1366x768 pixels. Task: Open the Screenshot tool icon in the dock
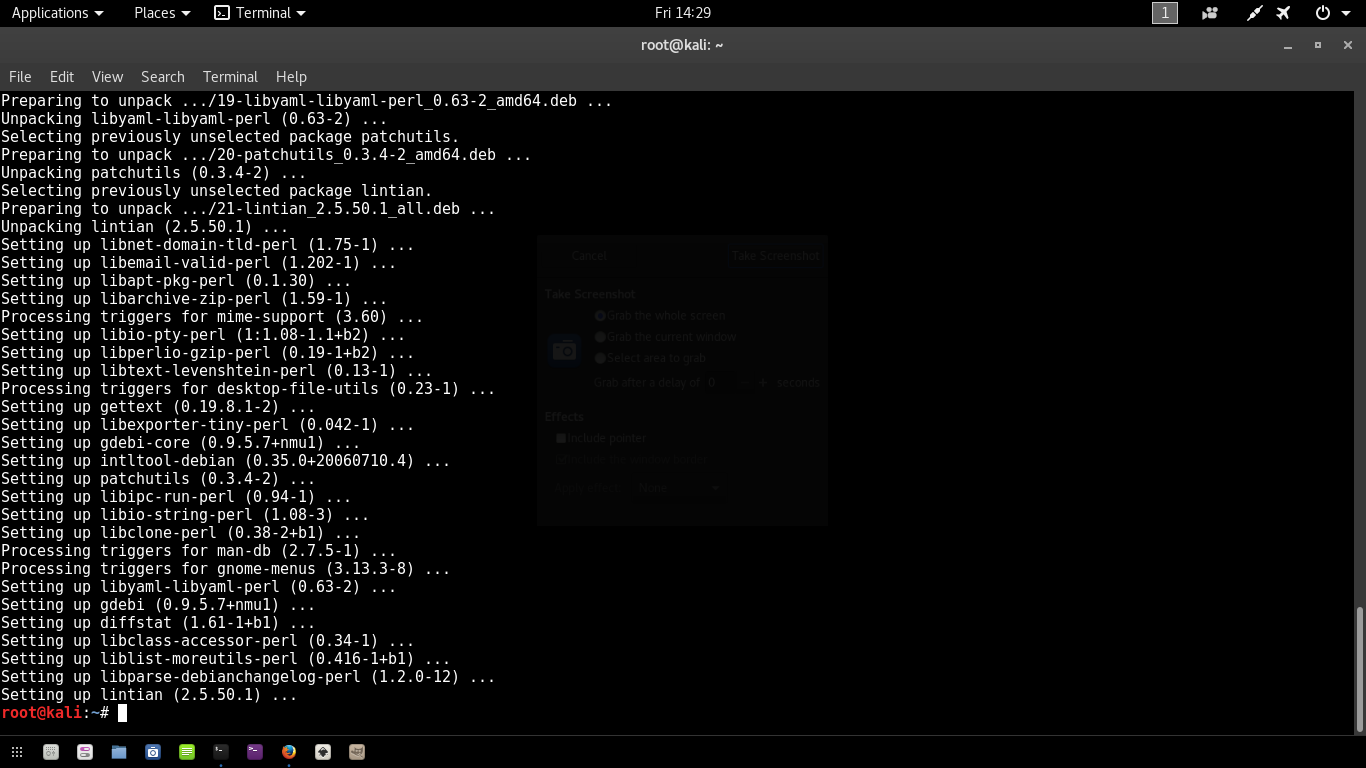coord(152,751)
